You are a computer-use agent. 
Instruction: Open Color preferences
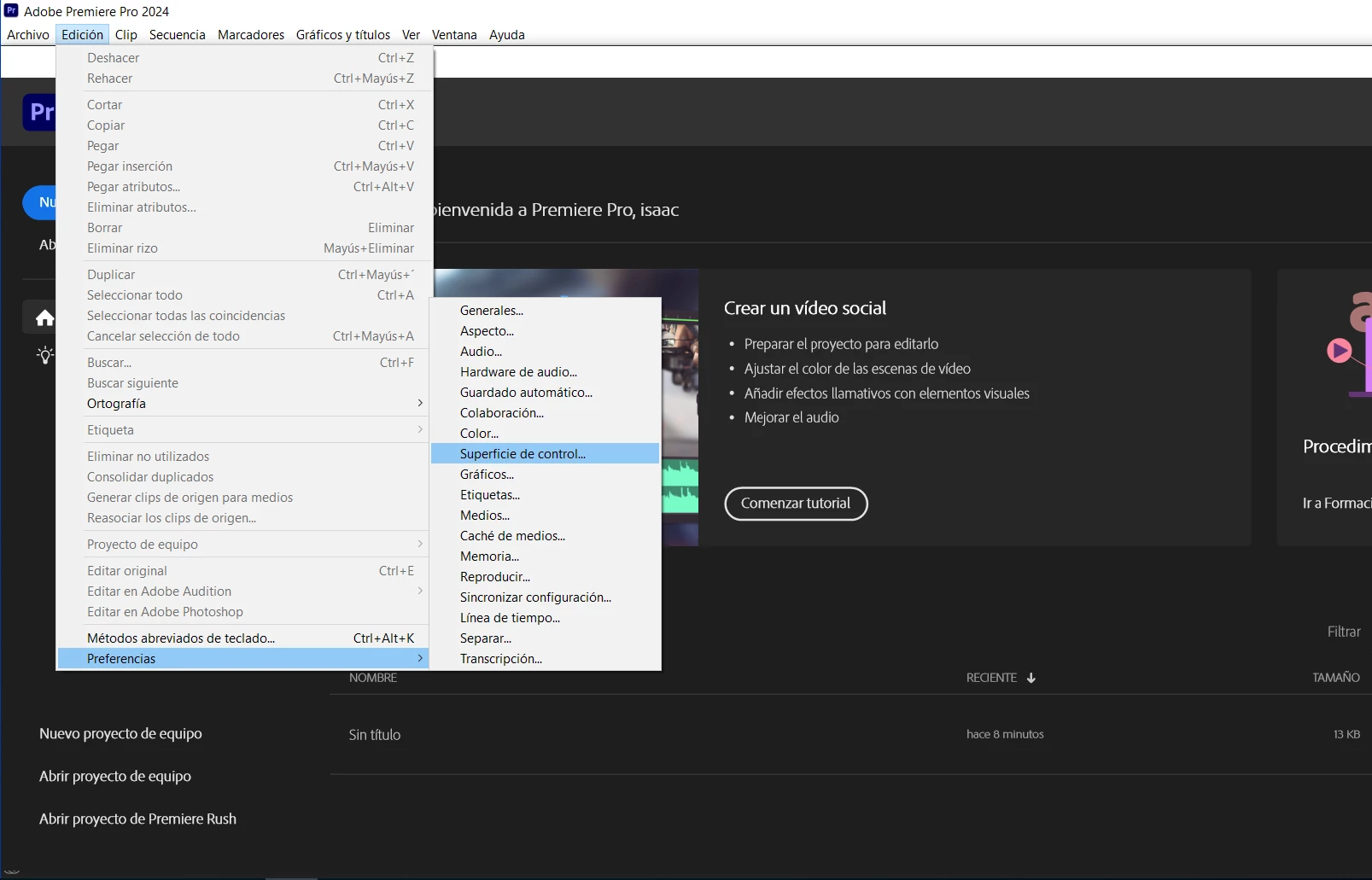click(546, 434)
